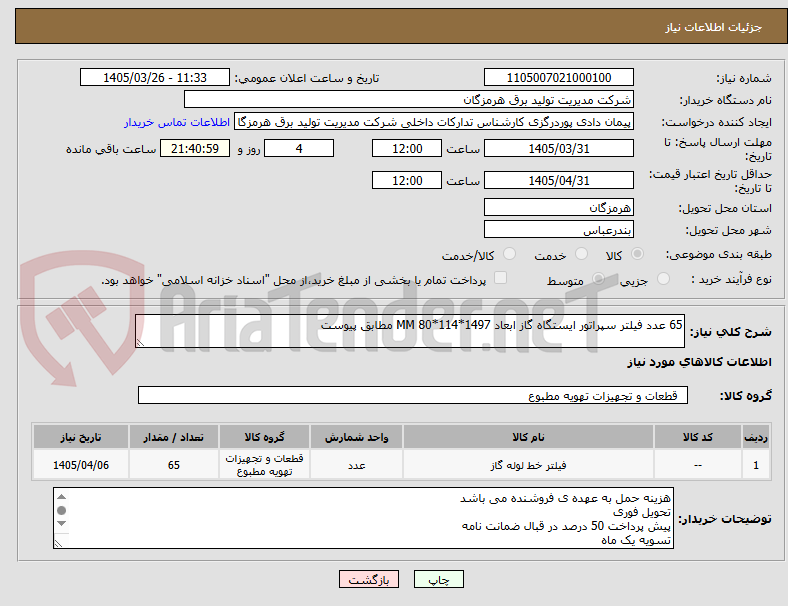The height and width of the screenshot is (606, 788).
Task: Click the نام کالا column header
Action: [x=528, y=437]
